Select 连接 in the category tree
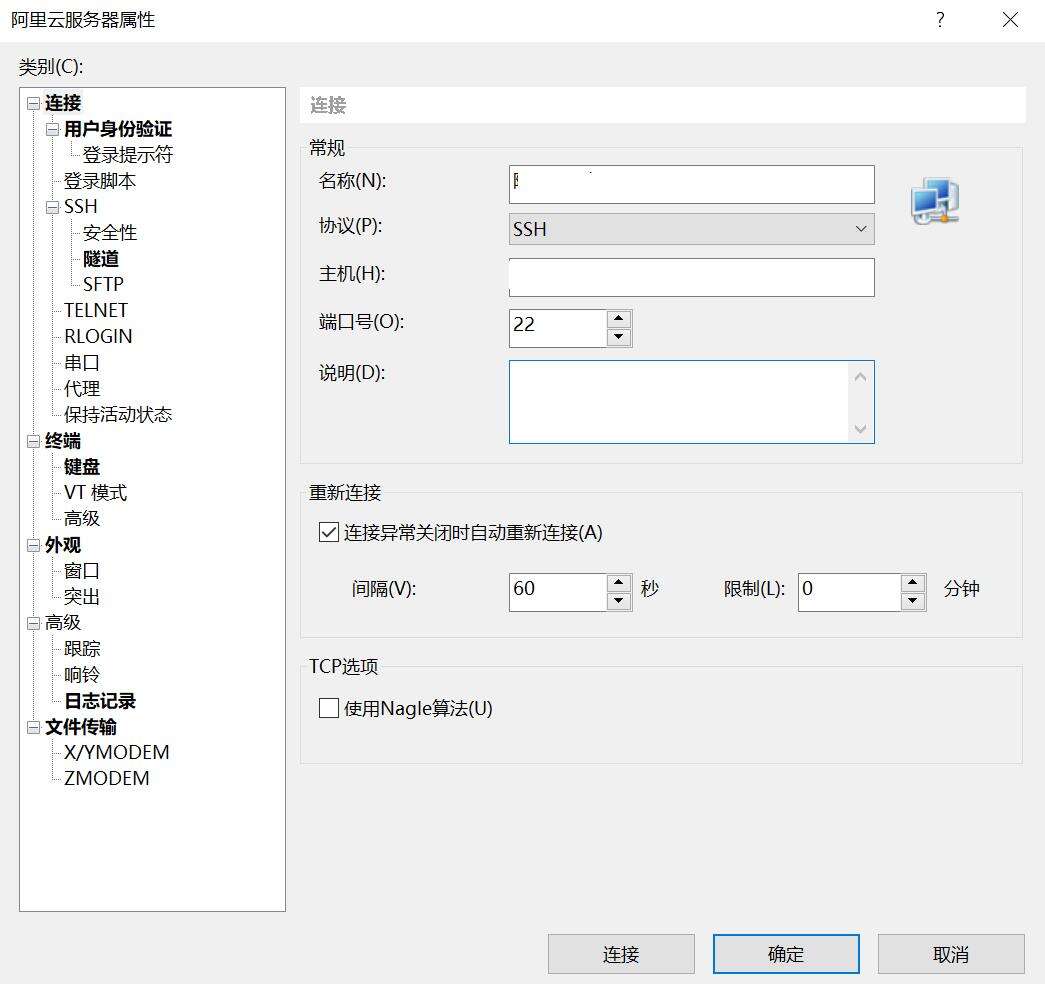This screenshot has height=984, width=1045. point(63,103)
